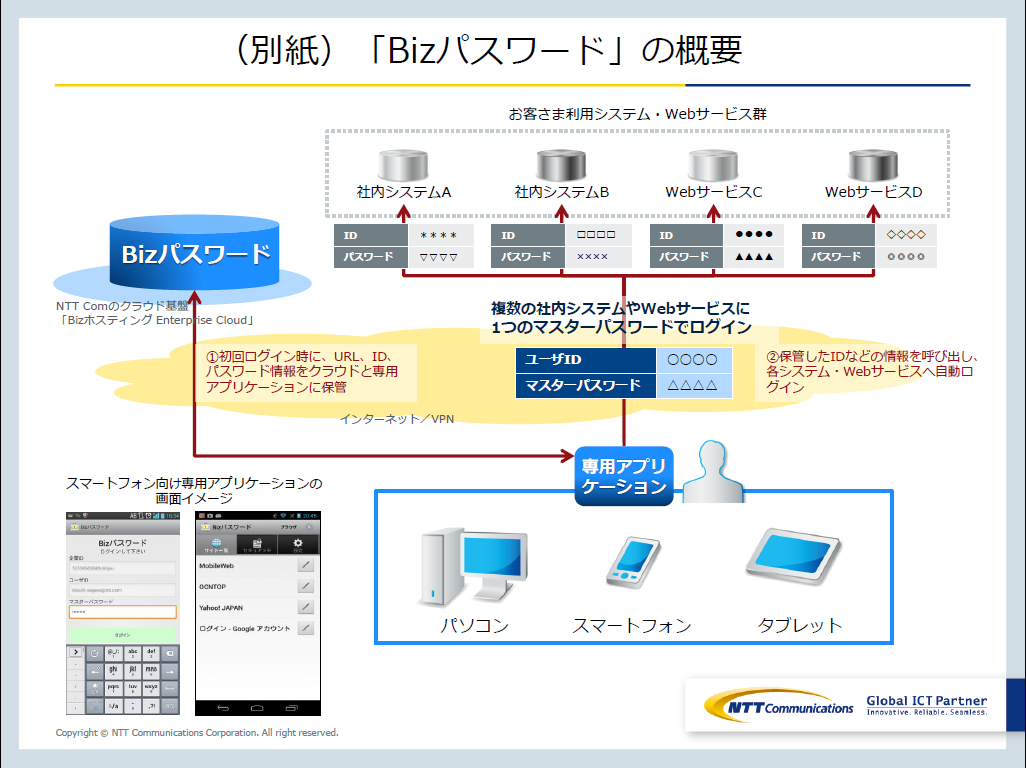The width and height of the screenshot is (1026, 768).
Task: Tap the backspace key on phone keyboard
Action: pos(169,653)
